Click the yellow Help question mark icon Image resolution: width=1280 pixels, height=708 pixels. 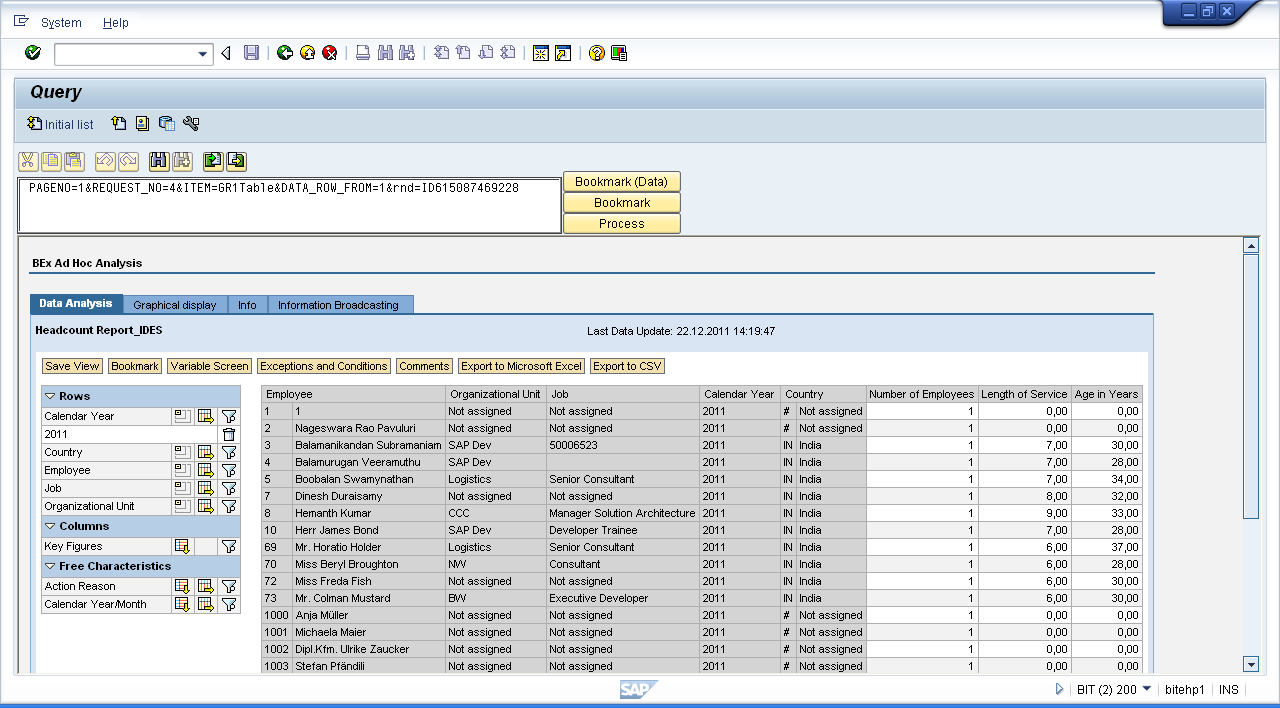pos(597,53)
